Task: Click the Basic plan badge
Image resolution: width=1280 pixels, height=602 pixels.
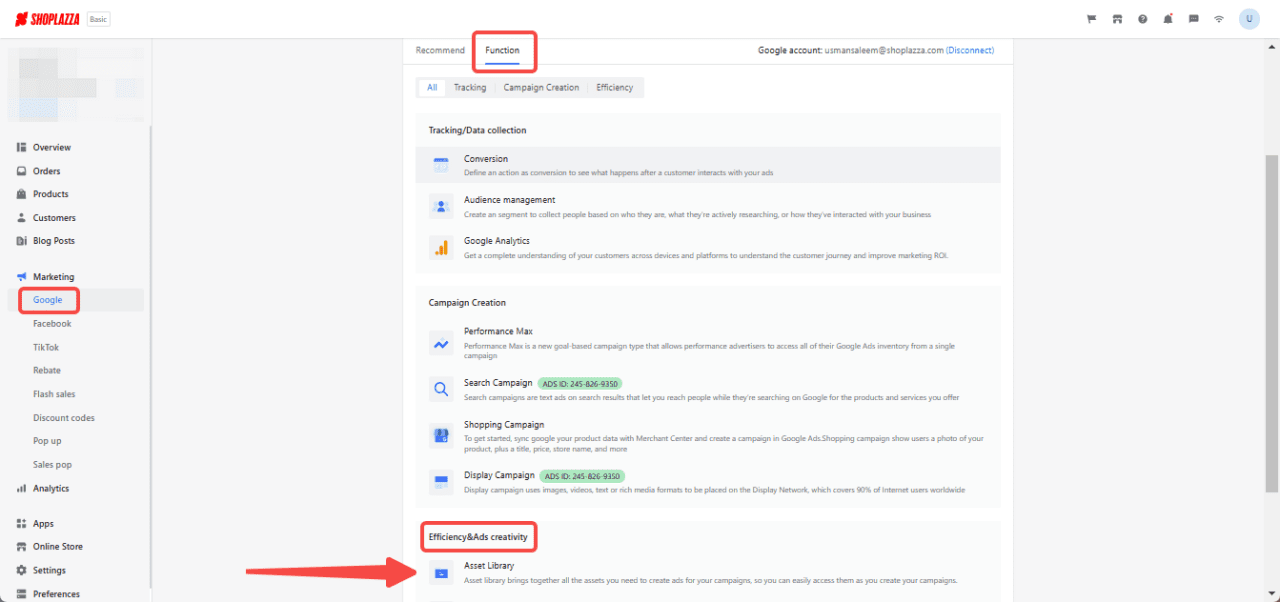Action: pos(98,19)
